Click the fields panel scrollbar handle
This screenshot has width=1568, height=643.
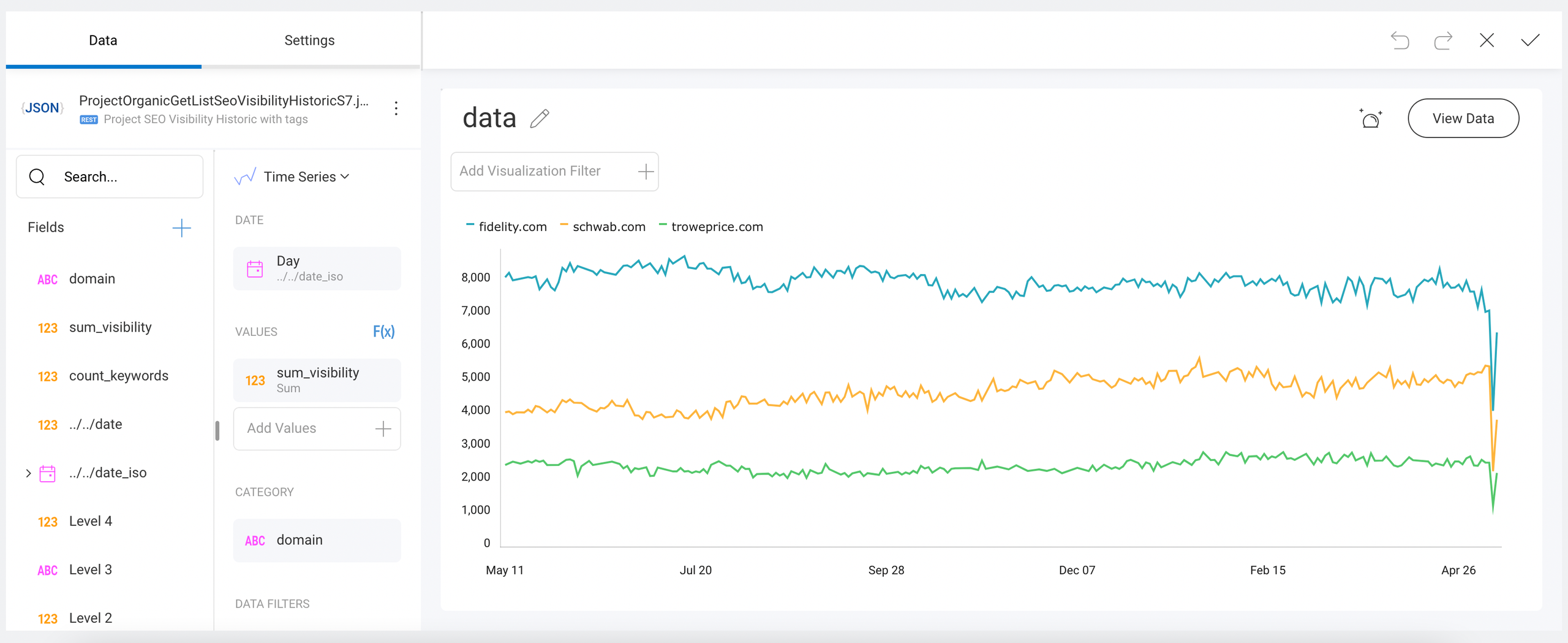(x=217, y=430)
